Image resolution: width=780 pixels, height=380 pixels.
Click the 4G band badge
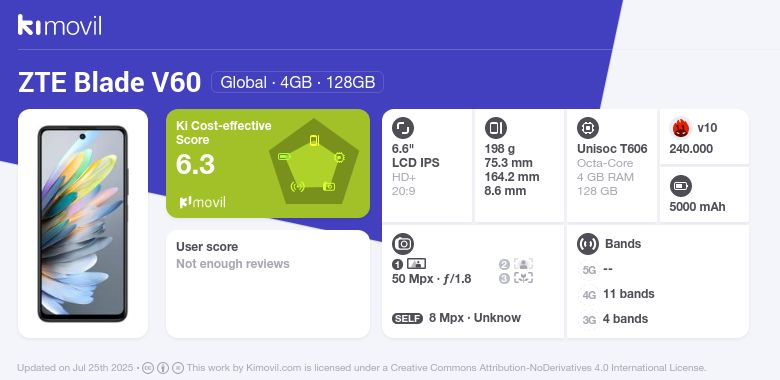589,295
